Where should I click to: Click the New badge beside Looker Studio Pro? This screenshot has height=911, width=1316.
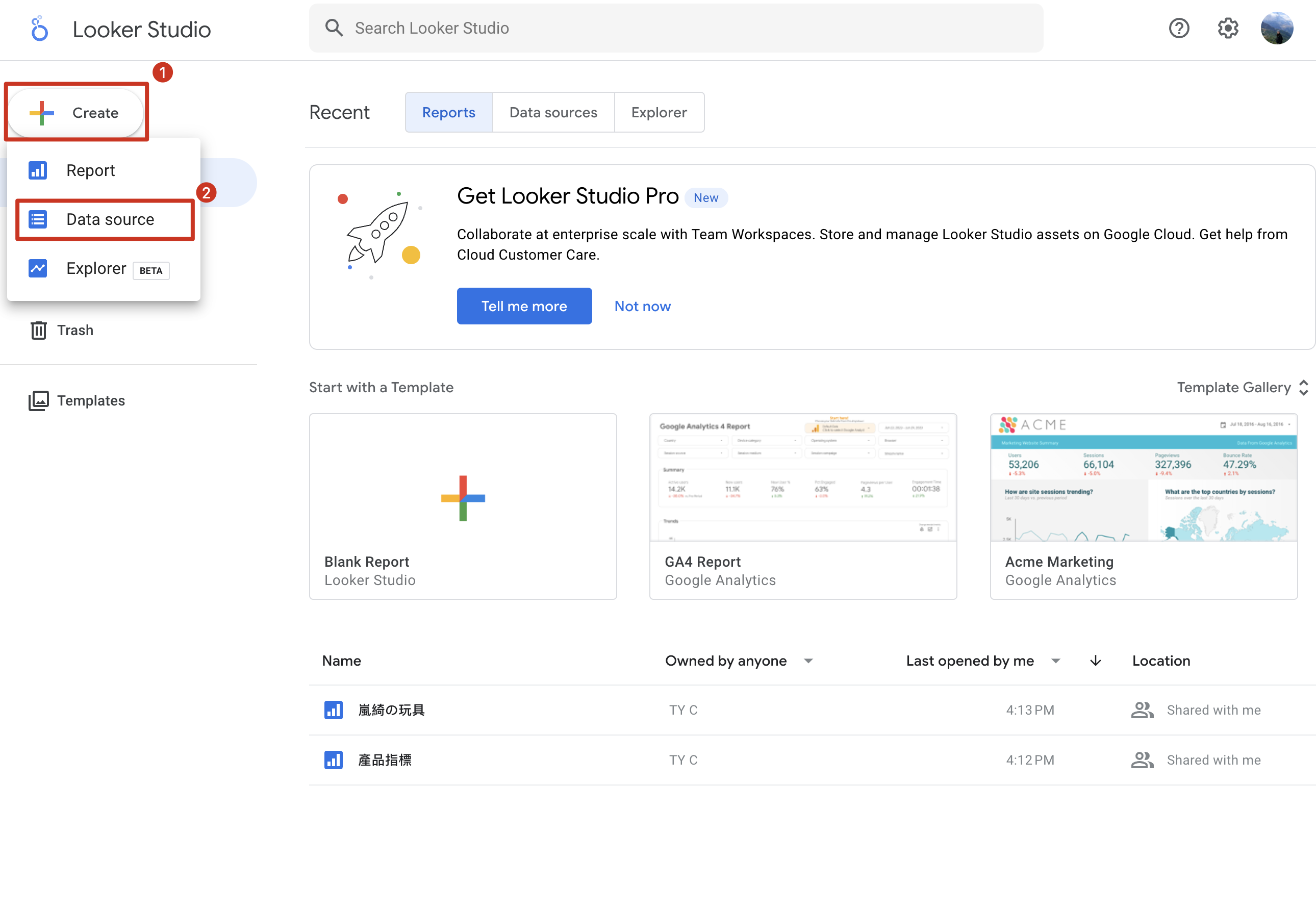tap(706, 197)
